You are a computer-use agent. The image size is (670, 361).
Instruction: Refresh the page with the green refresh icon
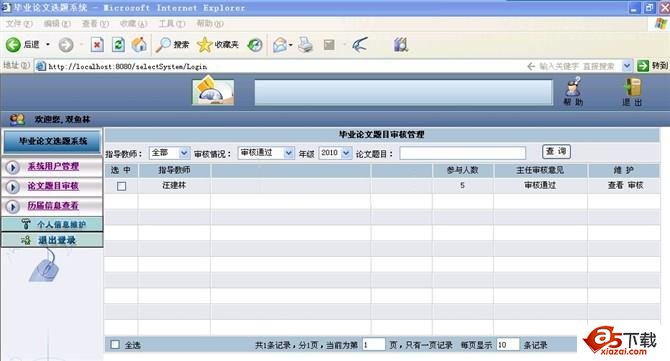[118, 44]
